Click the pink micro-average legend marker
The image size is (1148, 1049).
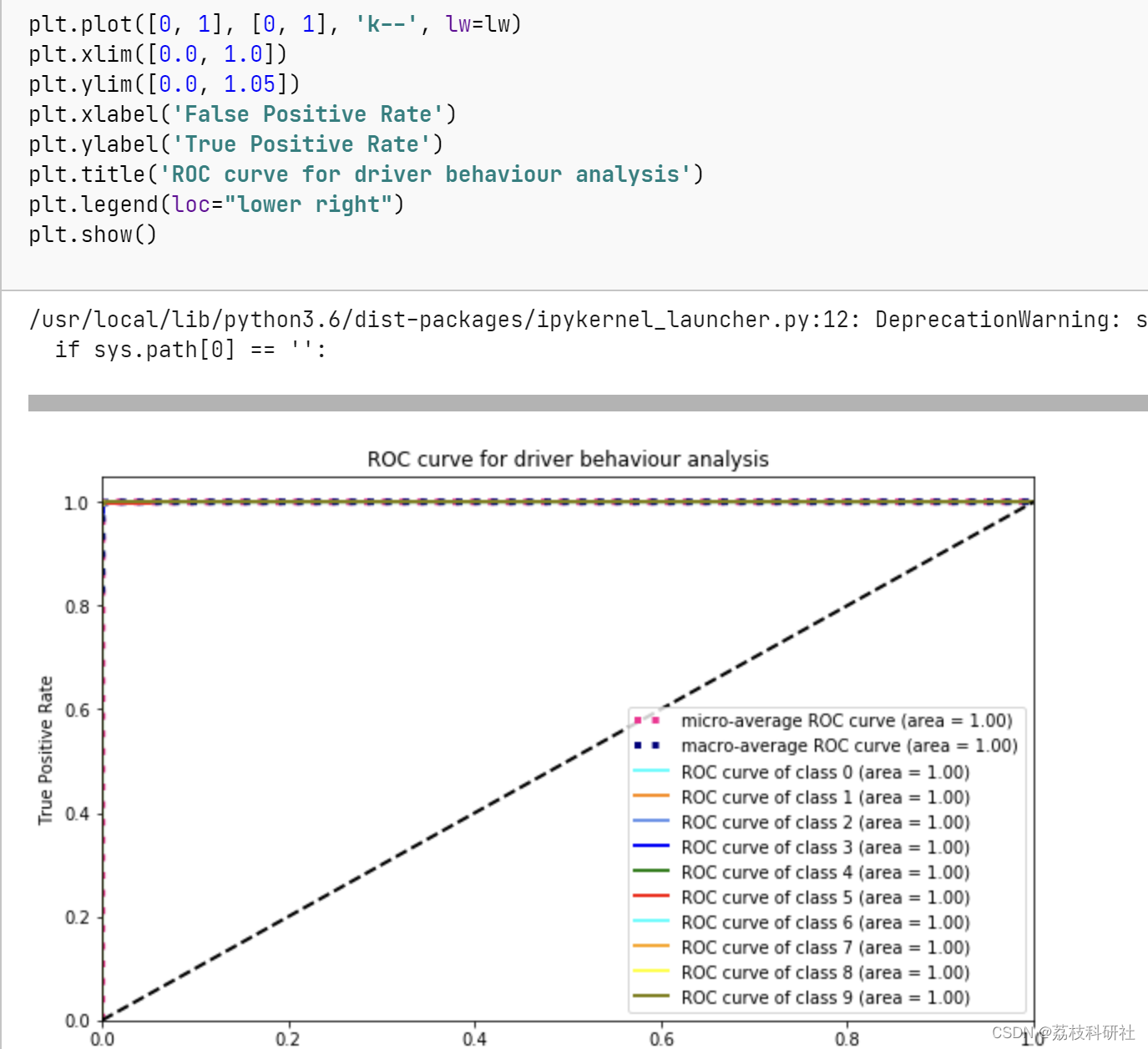click(x=648, y=720)
